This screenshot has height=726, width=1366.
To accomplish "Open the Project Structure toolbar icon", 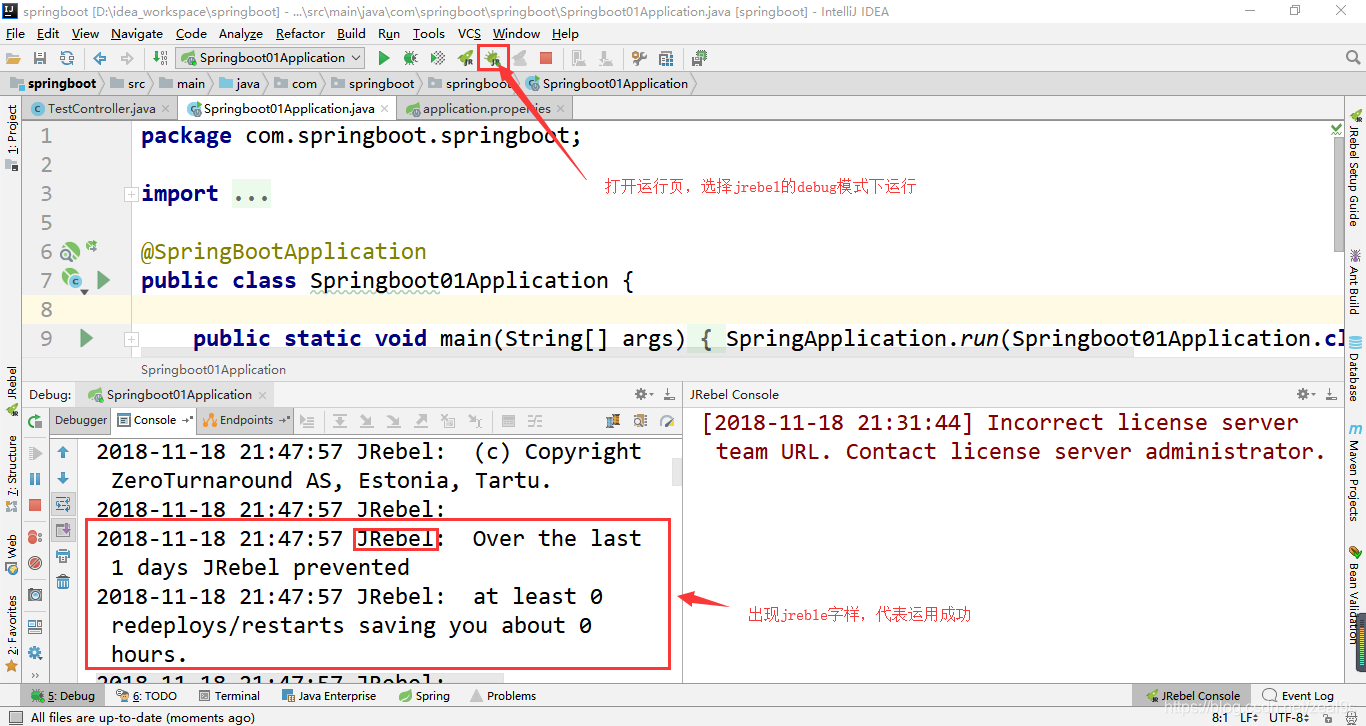I will click(x=665, y=59).
